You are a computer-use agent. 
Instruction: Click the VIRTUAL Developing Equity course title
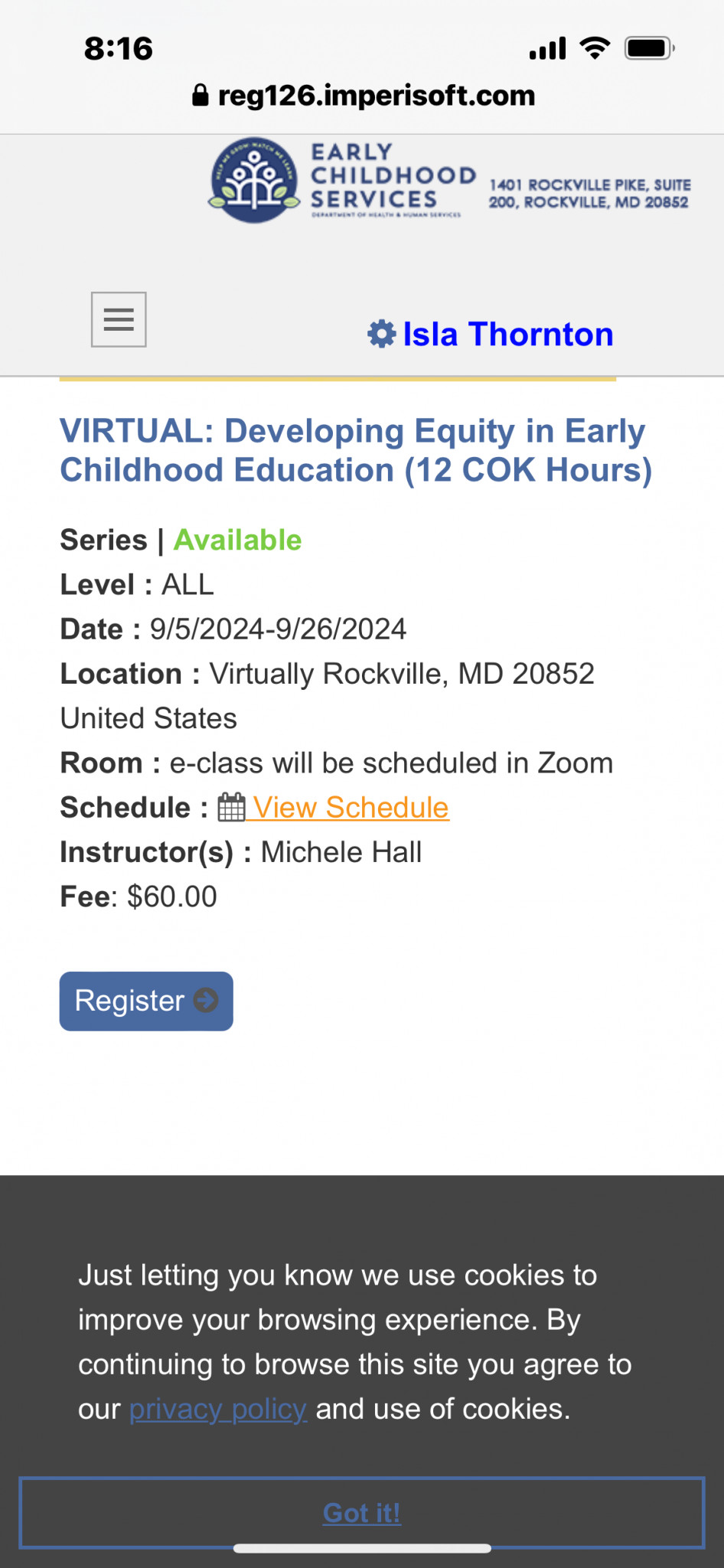click(x=356, y=450)
